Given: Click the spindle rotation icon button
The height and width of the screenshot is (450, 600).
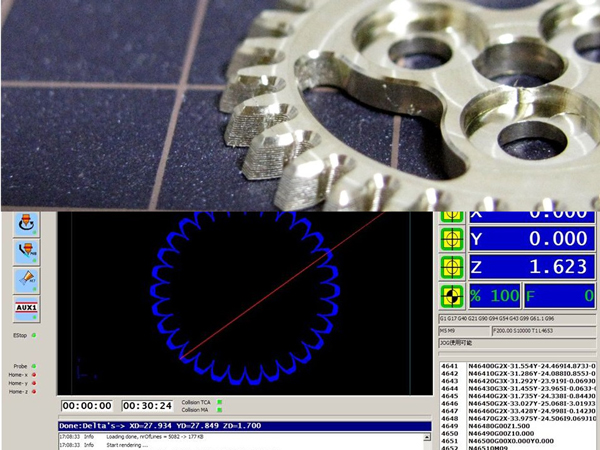Looking at the screenshot, I should pos(27,223).
